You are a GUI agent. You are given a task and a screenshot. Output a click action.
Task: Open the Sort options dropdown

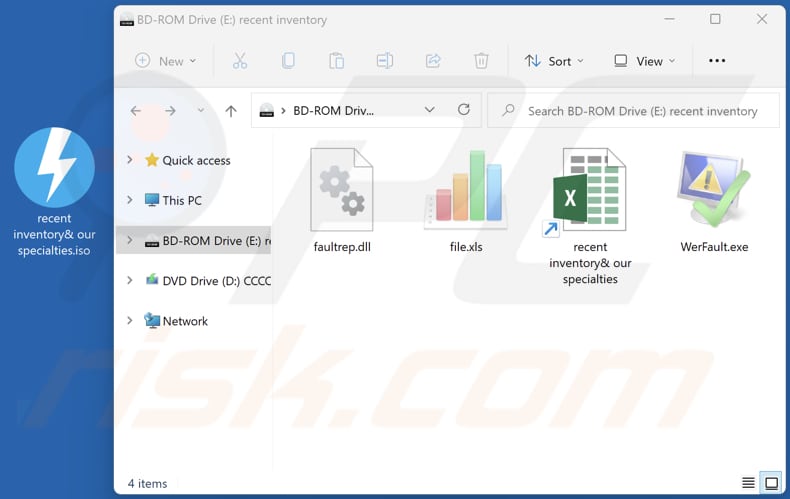554,61
